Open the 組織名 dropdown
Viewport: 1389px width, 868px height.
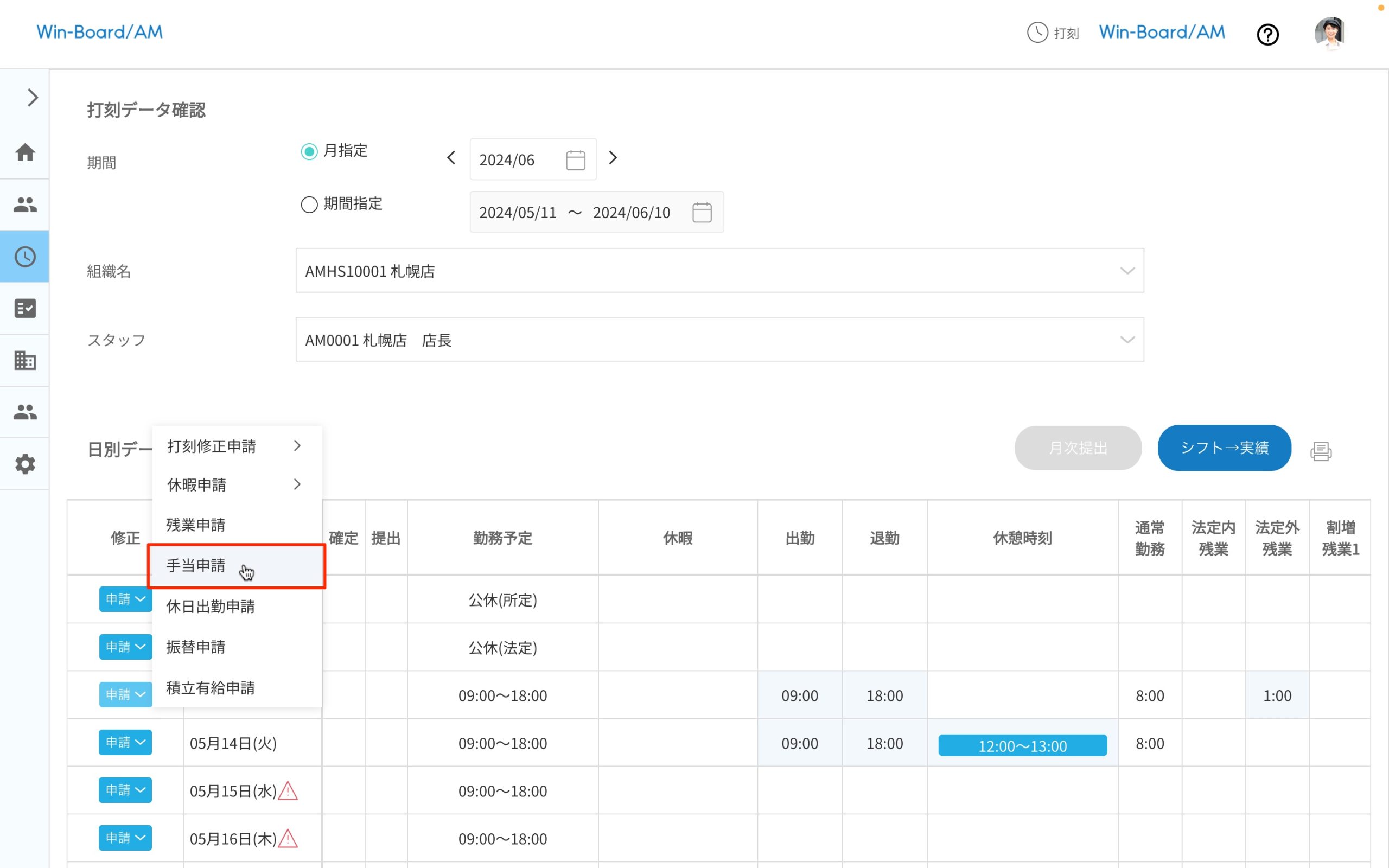(719, 270)
